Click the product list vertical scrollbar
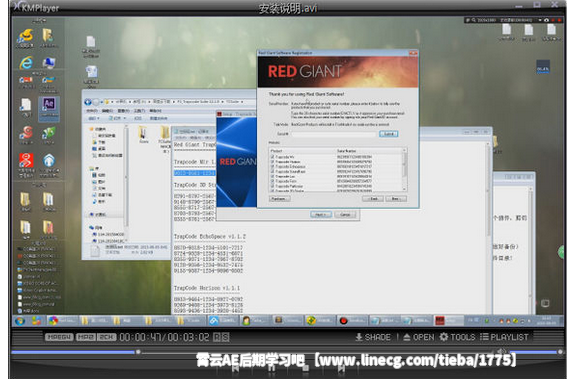This screenshot has height=379, width=567. pyautogui.click(x=405, y=169)
